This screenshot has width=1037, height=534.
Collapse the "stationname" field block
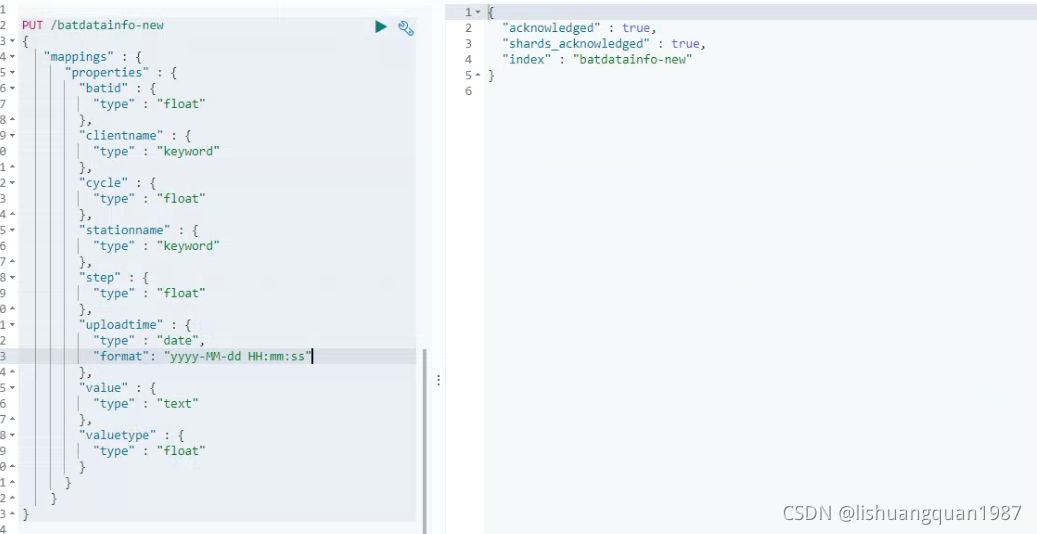tap(12, 231)
